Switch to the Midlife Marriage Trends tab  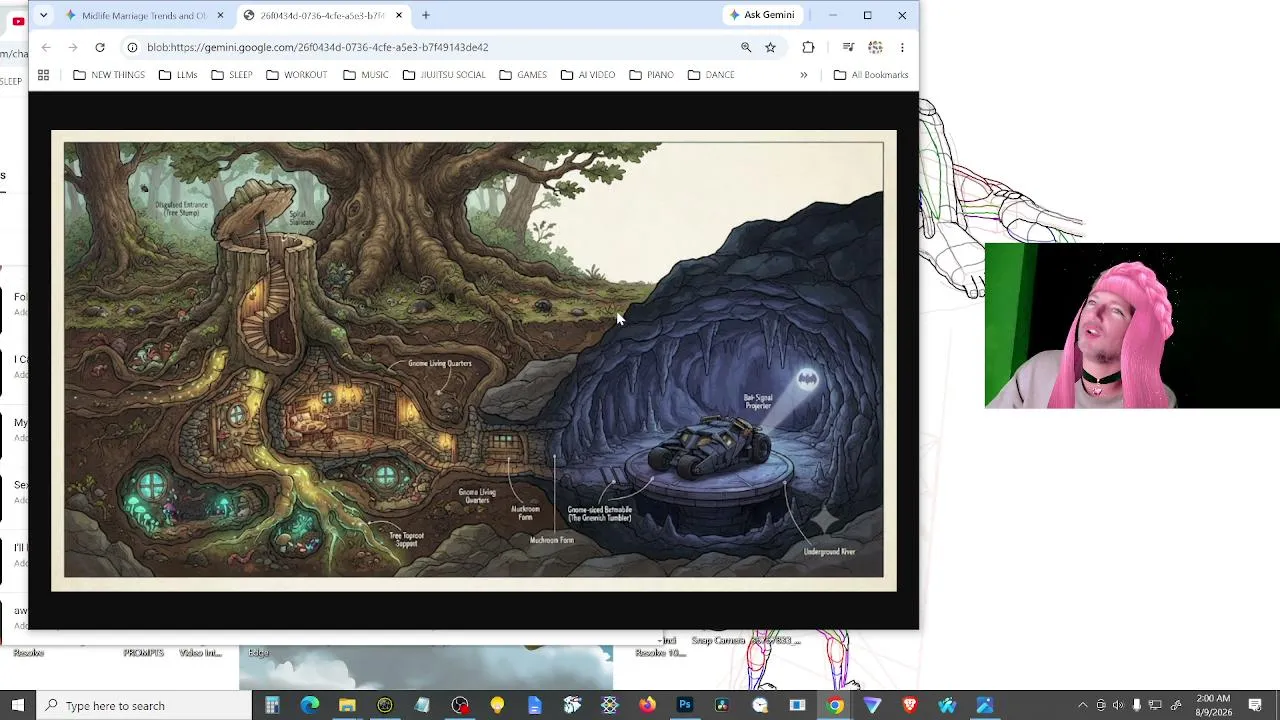(144, 15)
